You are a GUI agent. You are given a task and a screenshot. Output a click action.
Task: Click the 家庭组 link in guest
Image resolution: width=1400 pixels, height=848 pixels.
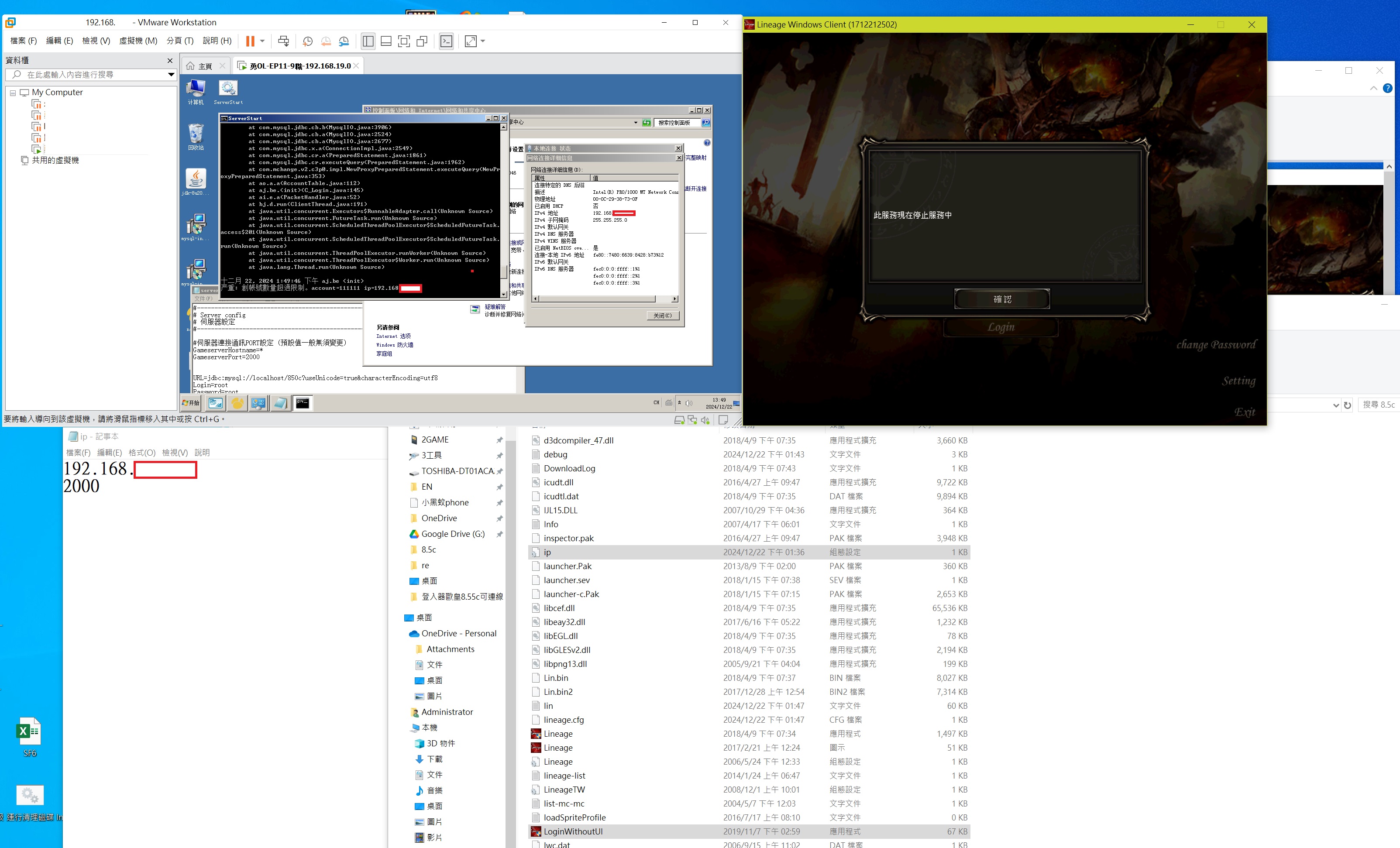384,354
